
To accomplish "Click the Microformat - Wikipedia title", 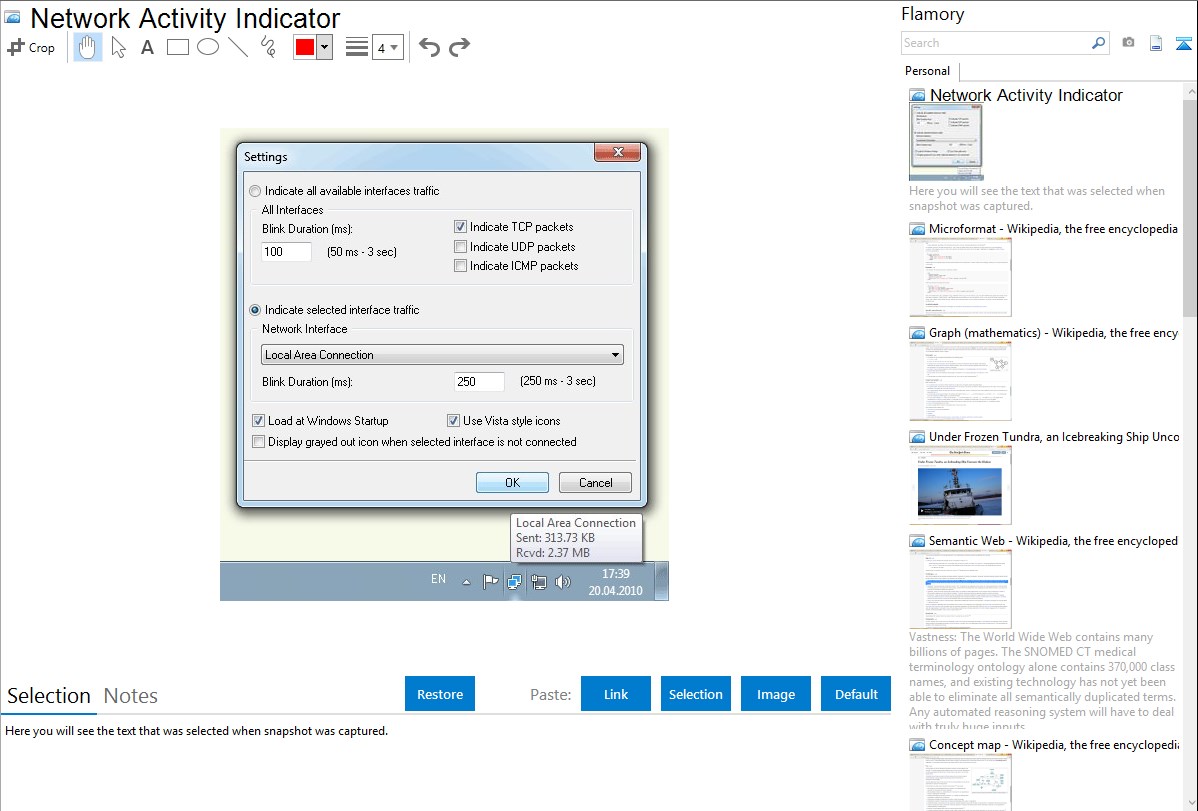I will pyautogui.click(x=1053, y=229).
